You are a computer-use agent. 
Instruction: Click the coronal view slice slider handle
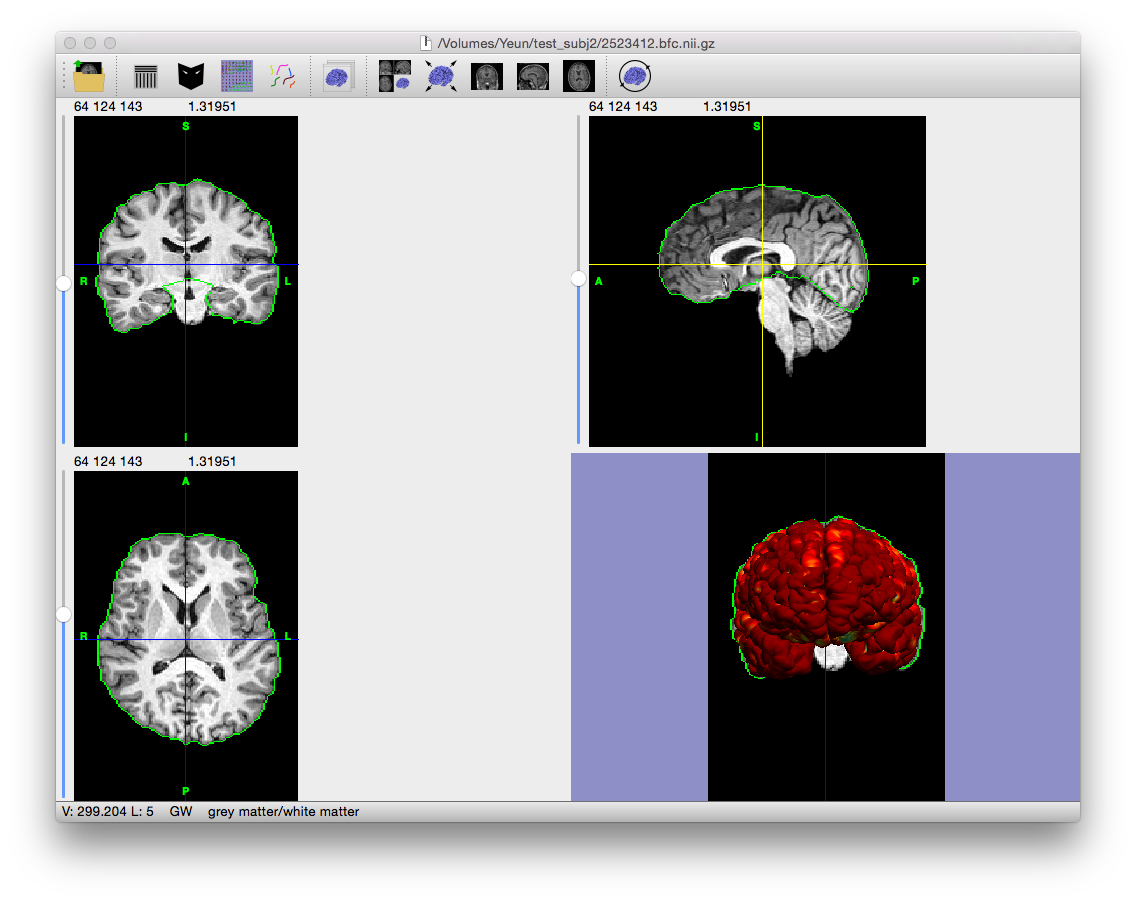(64, 283)
